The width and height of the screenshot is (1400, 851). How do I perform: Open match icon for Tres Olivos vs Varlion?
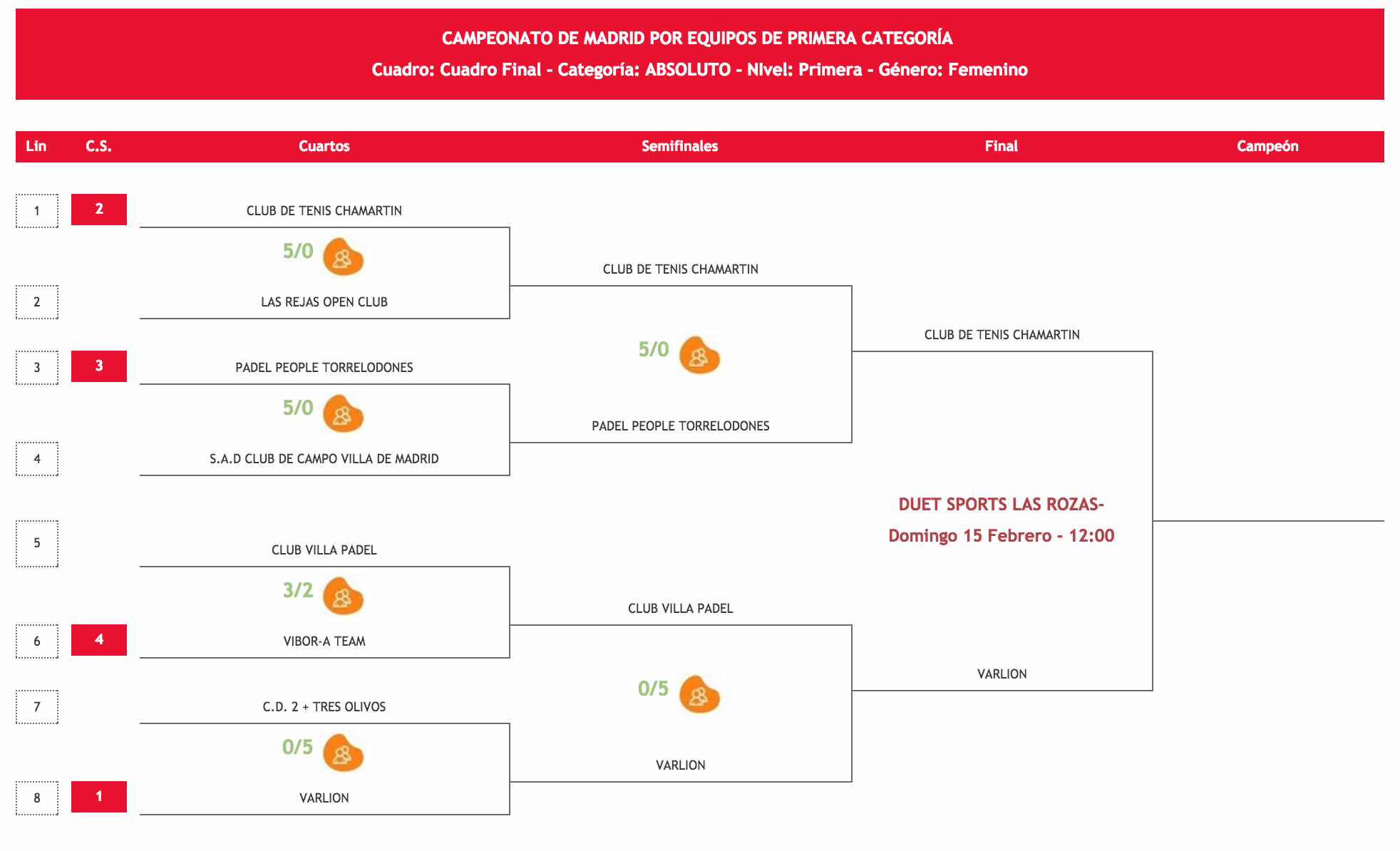tap(344, 752)
